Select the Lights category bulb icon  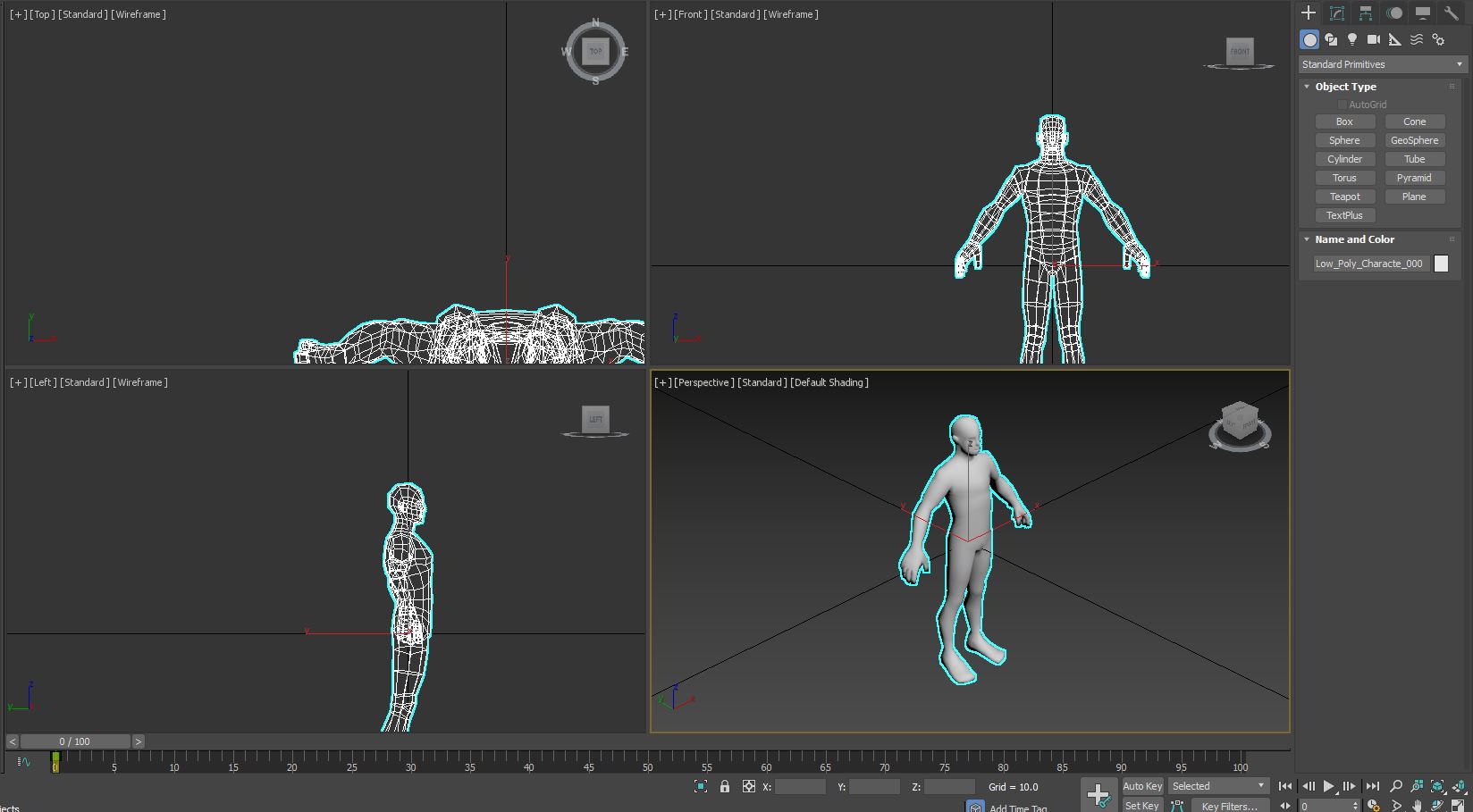[x=1352, y=39]
